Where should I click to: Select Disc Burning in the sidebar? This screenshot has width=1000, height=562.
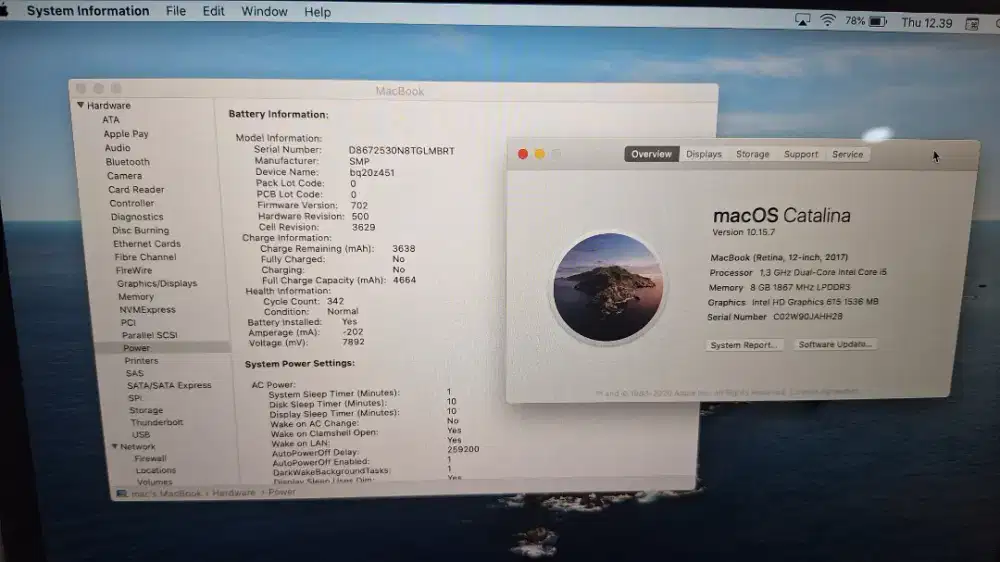[140, 230]
